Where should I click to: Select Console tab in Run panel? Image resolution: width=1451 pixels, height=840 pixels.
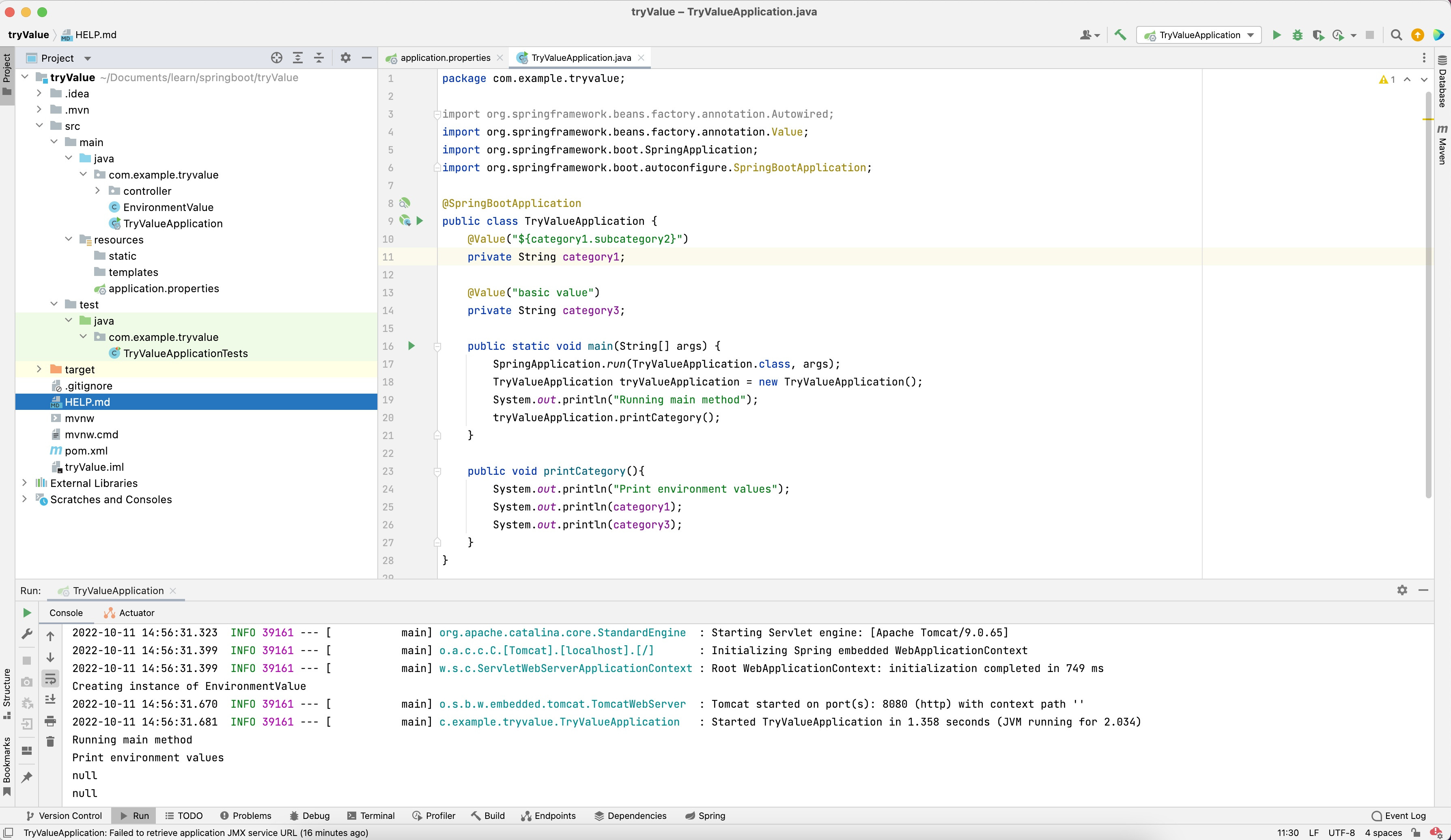(66, 613)
